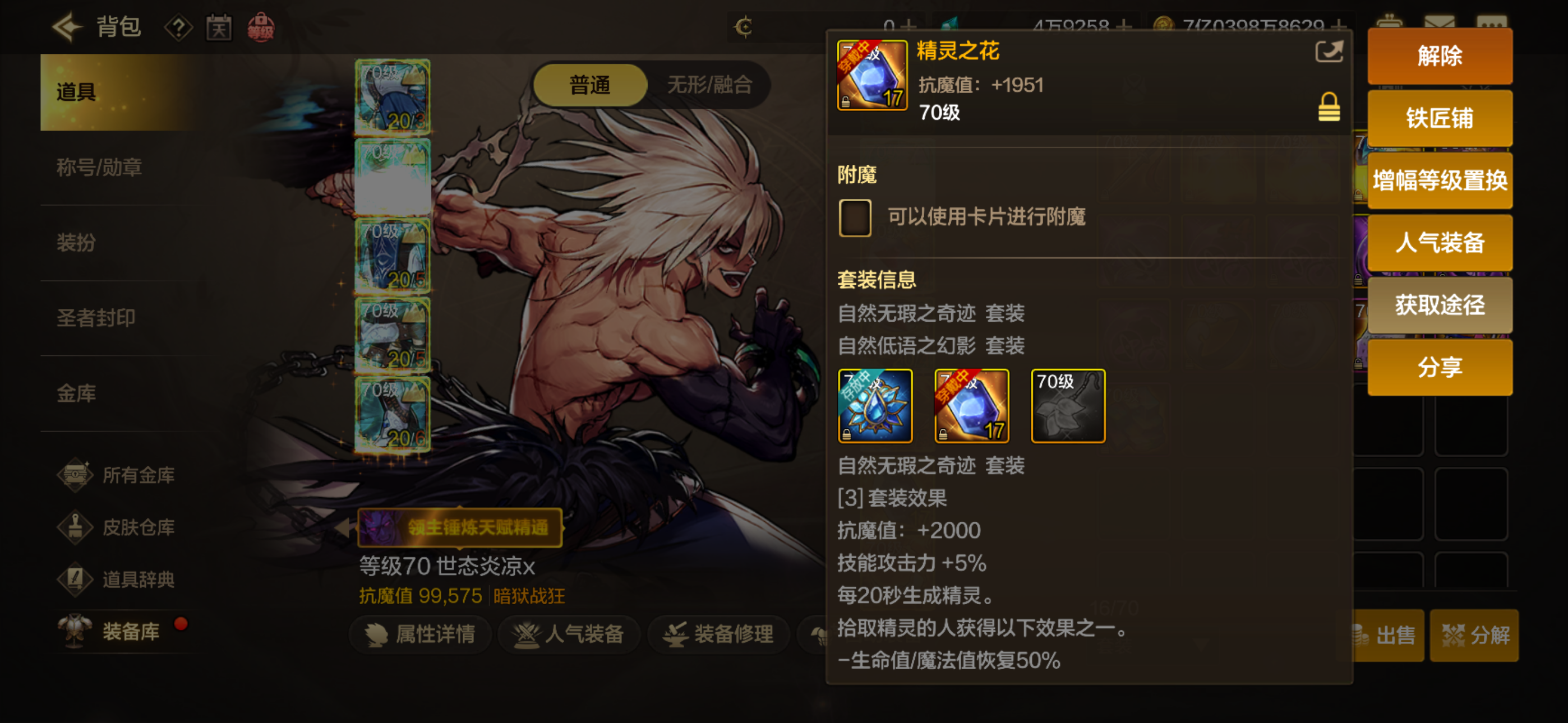Open the help question mark icon
Screen dimensions: 1568x723
click(x=178, y=27)
